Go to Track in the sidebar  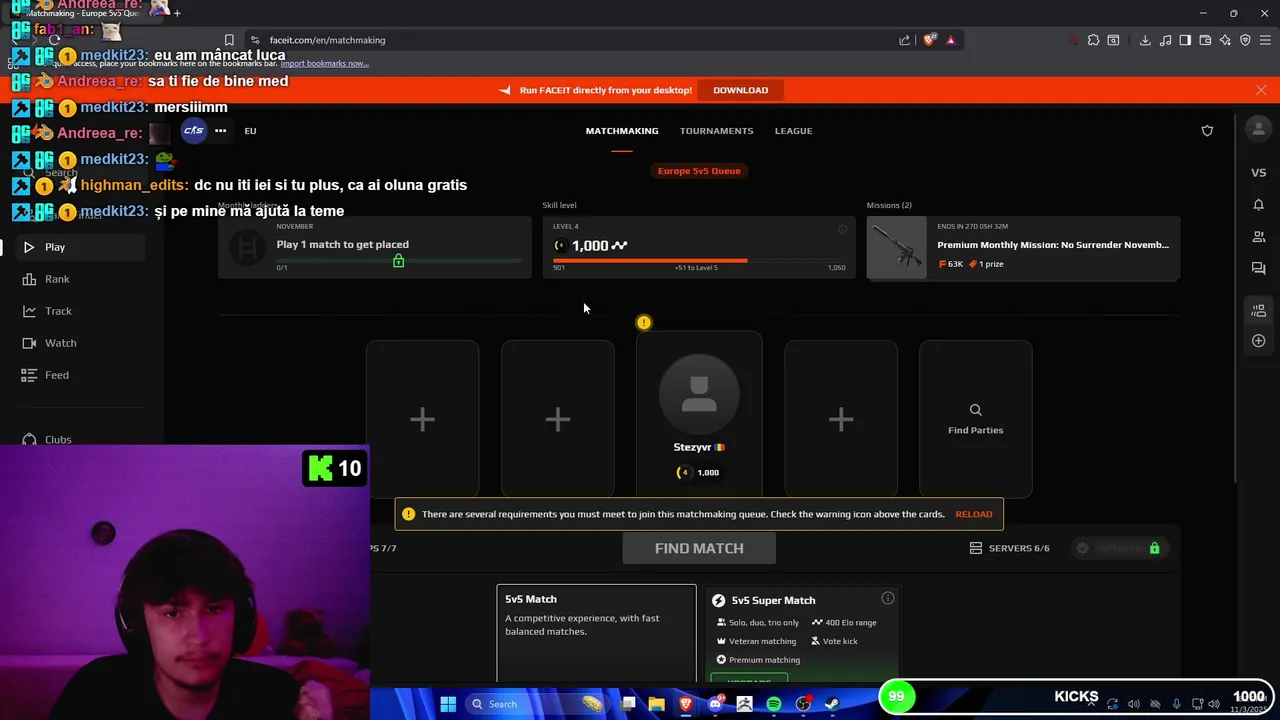tap(58, 311)
